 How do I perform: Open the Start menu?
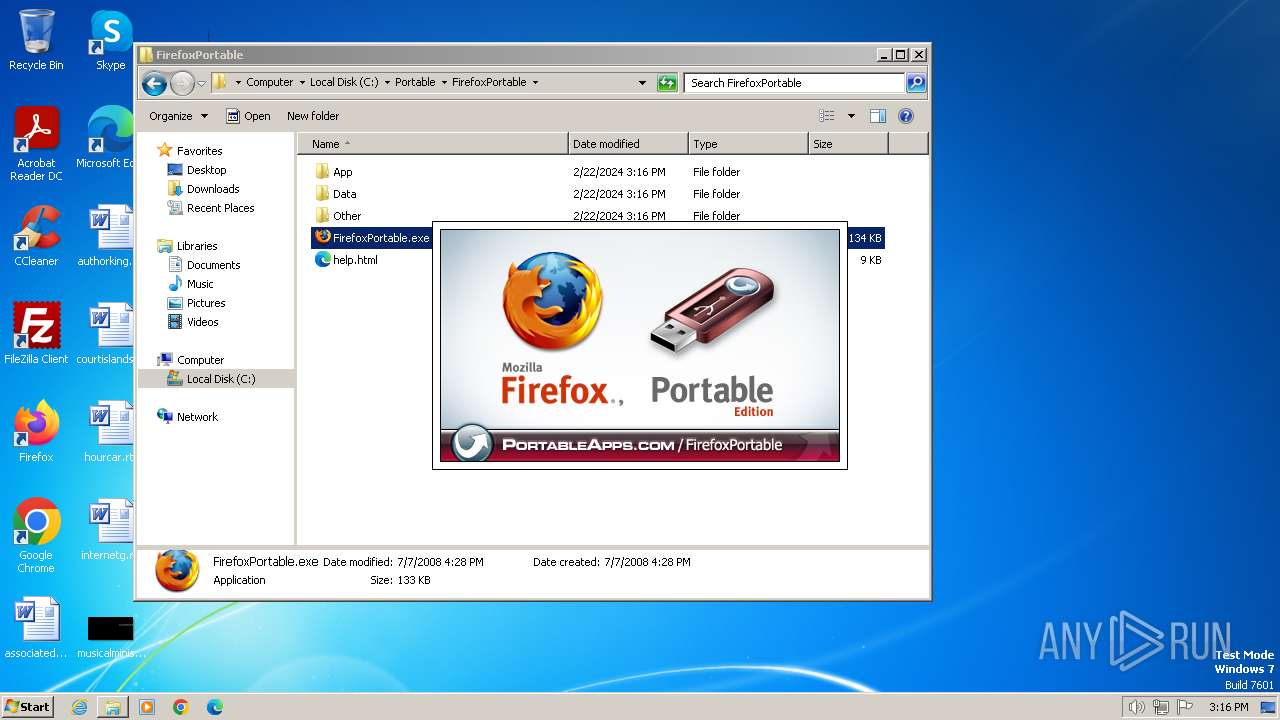(27, 707)
